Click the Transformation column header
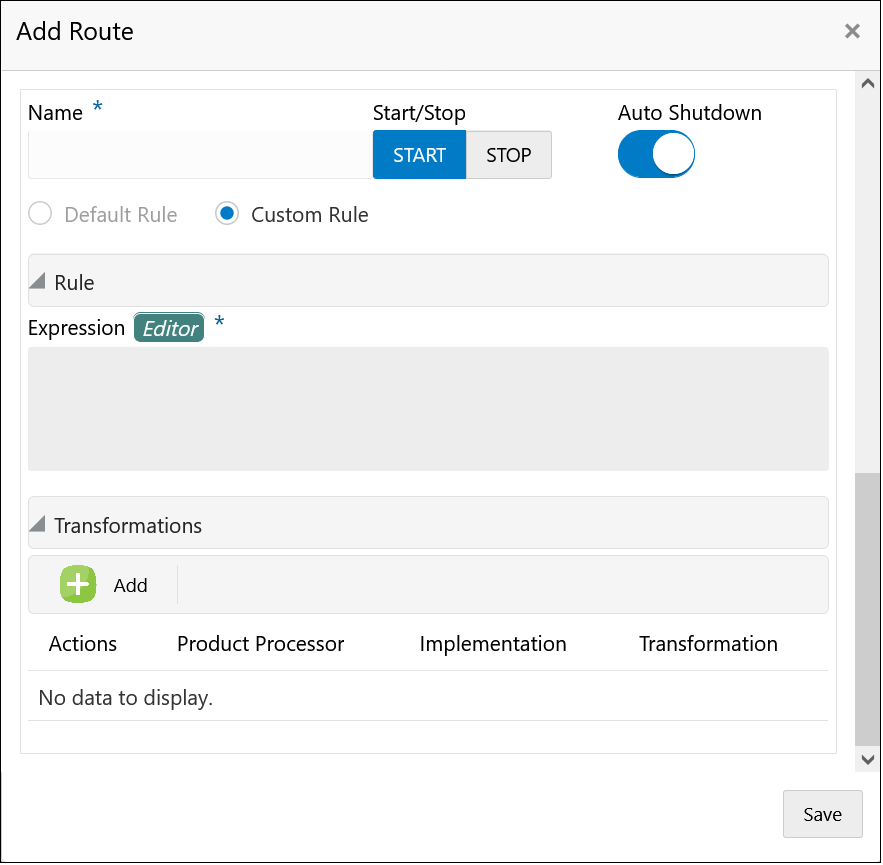The image size is (883, 865). [x=708, y=644]
